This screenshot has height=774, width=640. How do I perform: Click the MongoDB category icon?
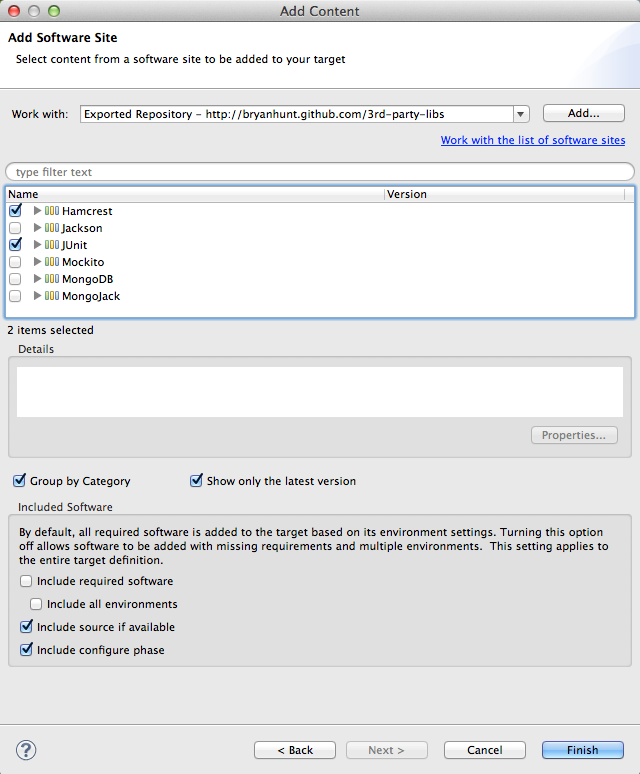52,279
